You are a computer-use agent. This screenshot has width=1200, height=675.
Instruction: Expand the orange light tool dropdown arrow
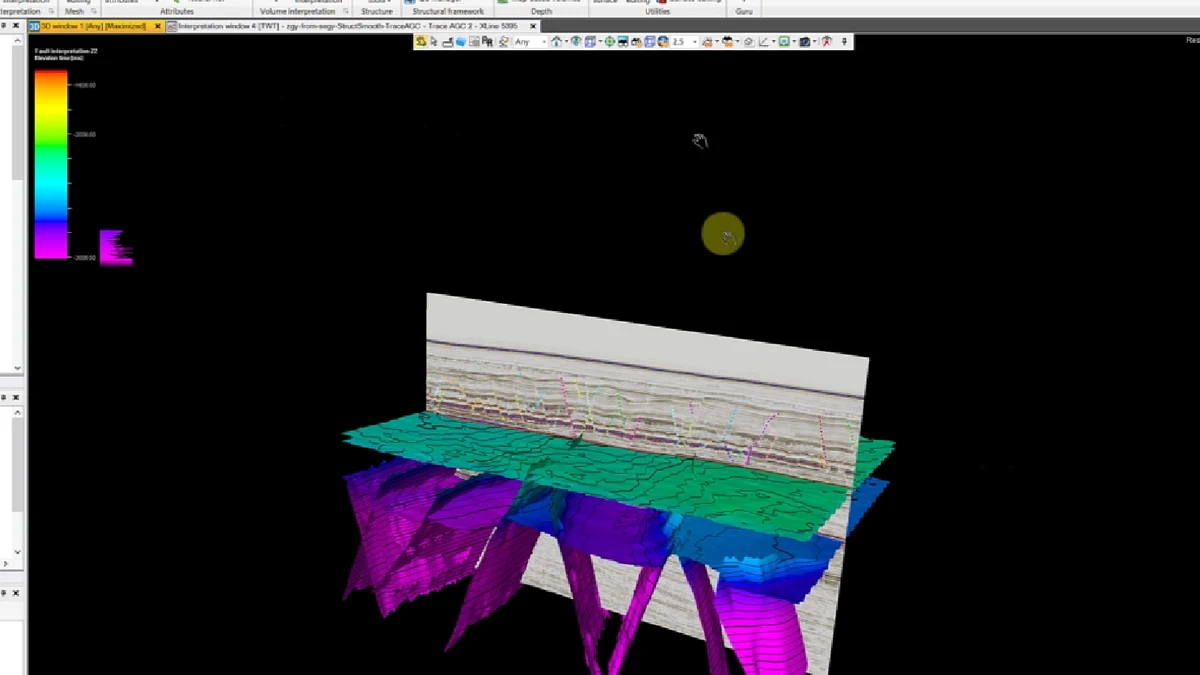pyautogui.click(x=718, y=42)
